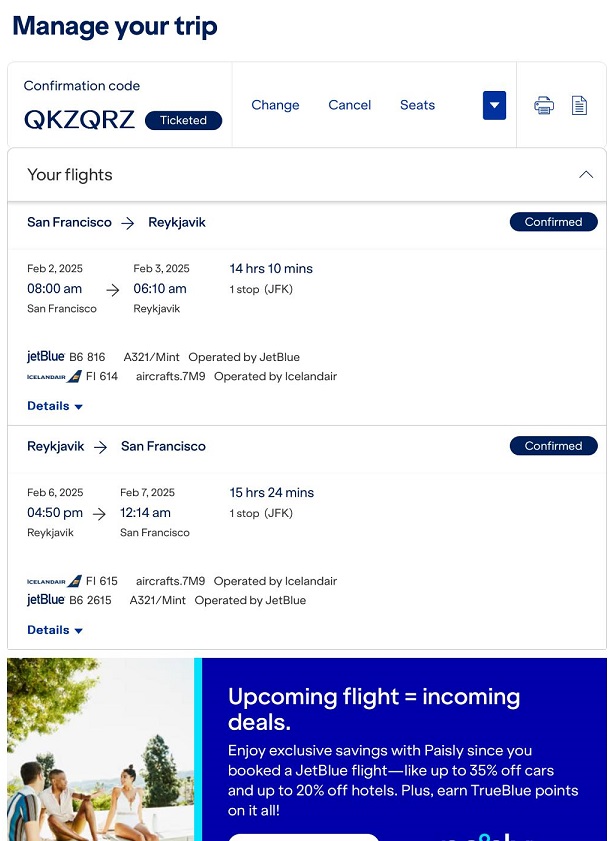Click the JetBlue logo beside B6 2615
The height and width of the screenshot is (841, 614).
pyautogui.click(x=46, y=600)
